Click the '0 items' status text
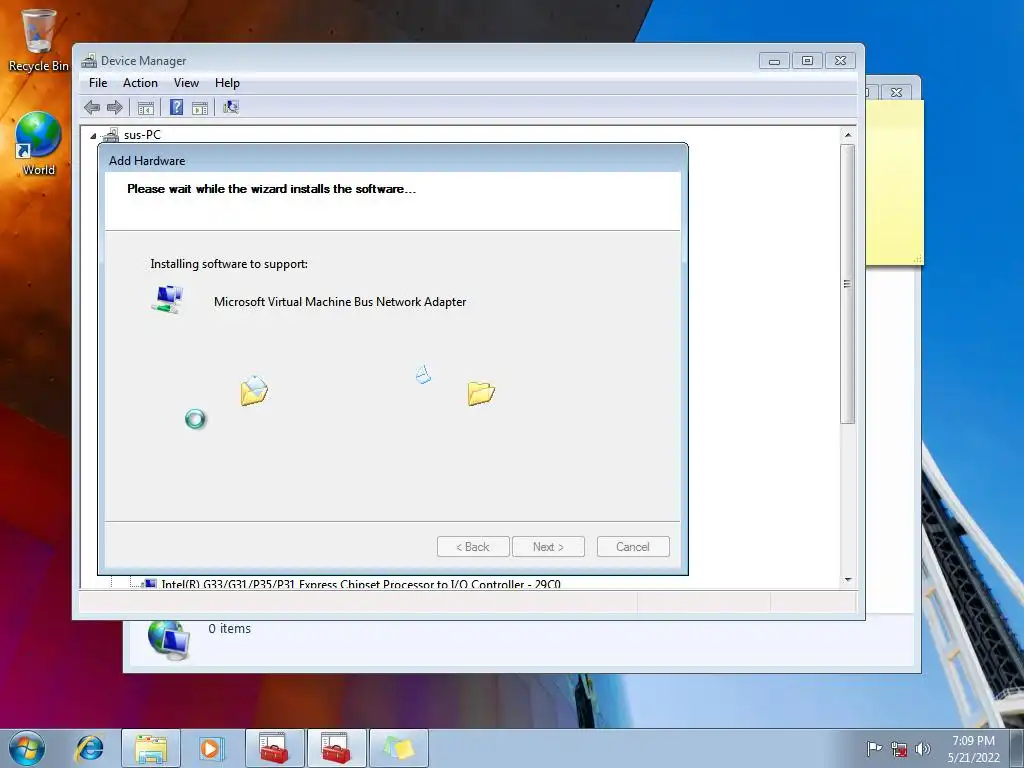 pos(230,628)
